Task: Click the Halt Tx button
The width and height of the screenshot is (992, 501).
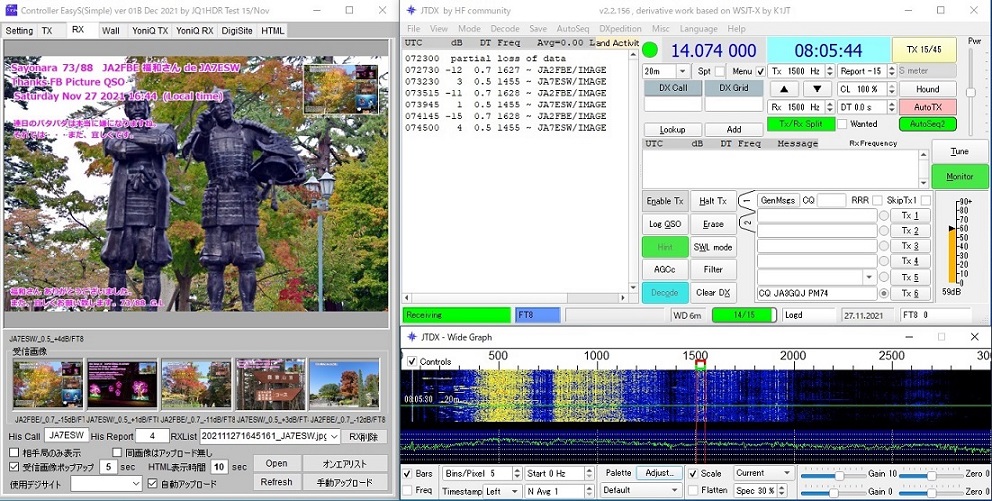Action: (713, 201)
